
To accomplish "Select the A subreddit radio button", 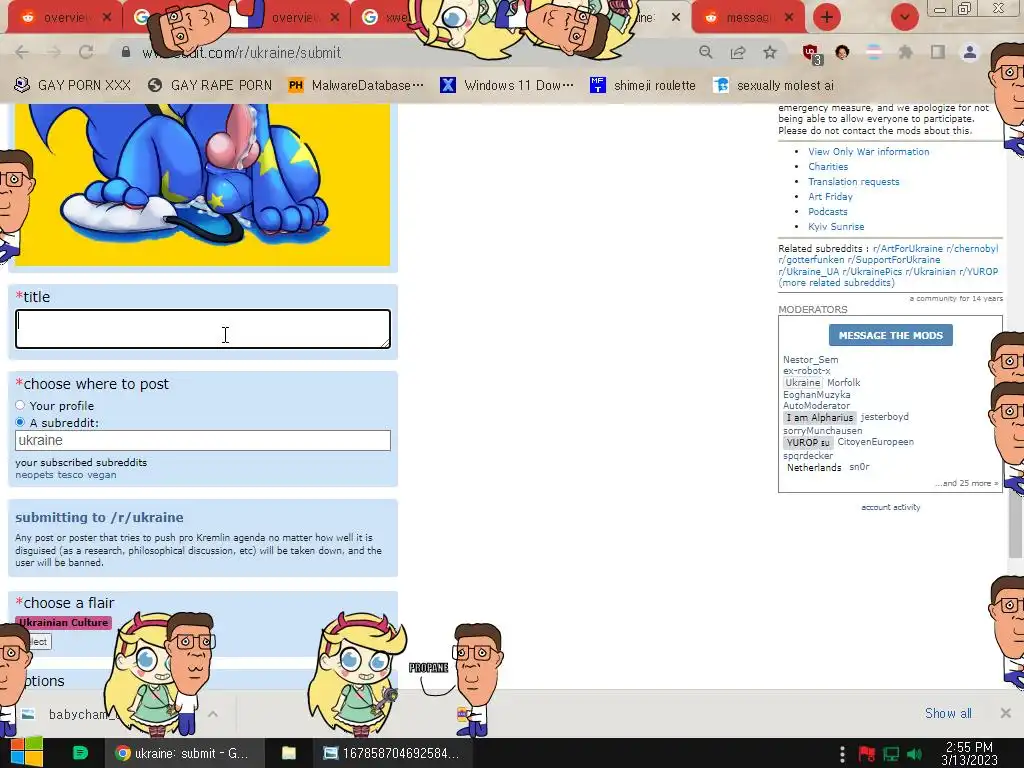I will coord(20,423).
